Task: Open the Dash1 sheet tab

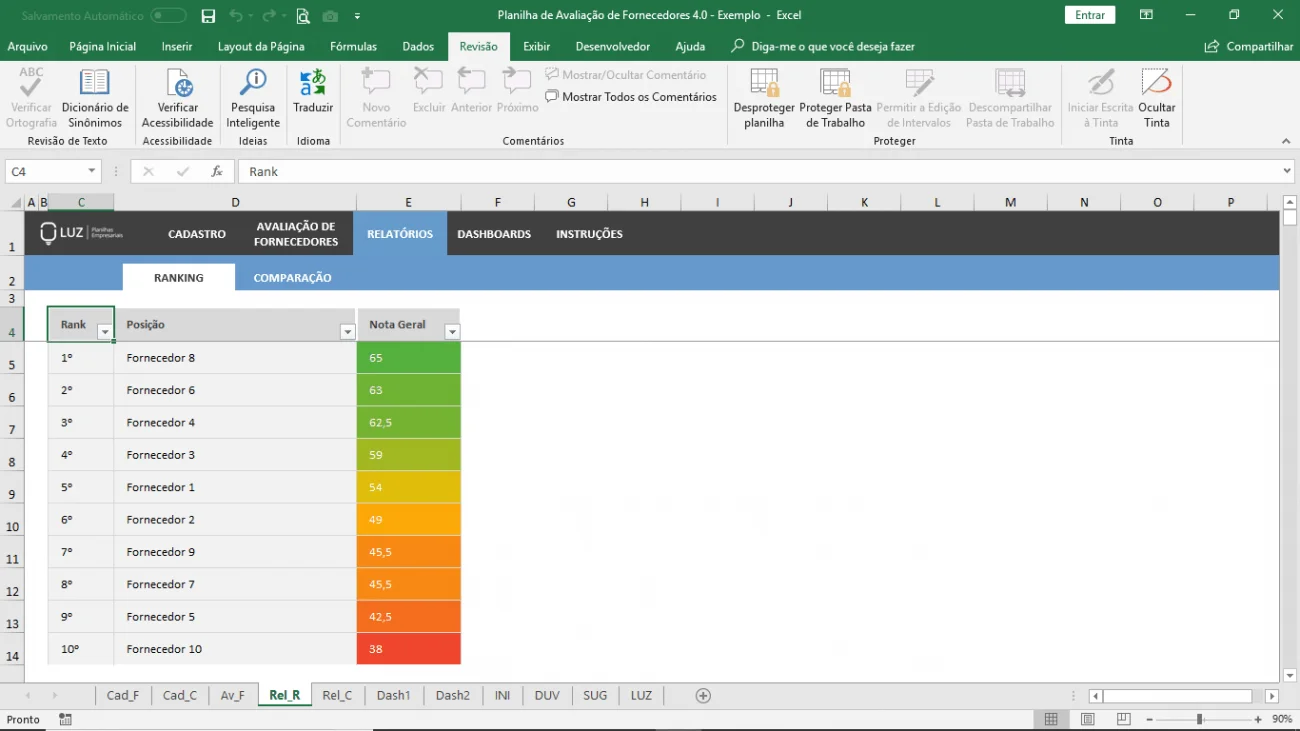Action: pyautogui.click(x=394, y=696)
